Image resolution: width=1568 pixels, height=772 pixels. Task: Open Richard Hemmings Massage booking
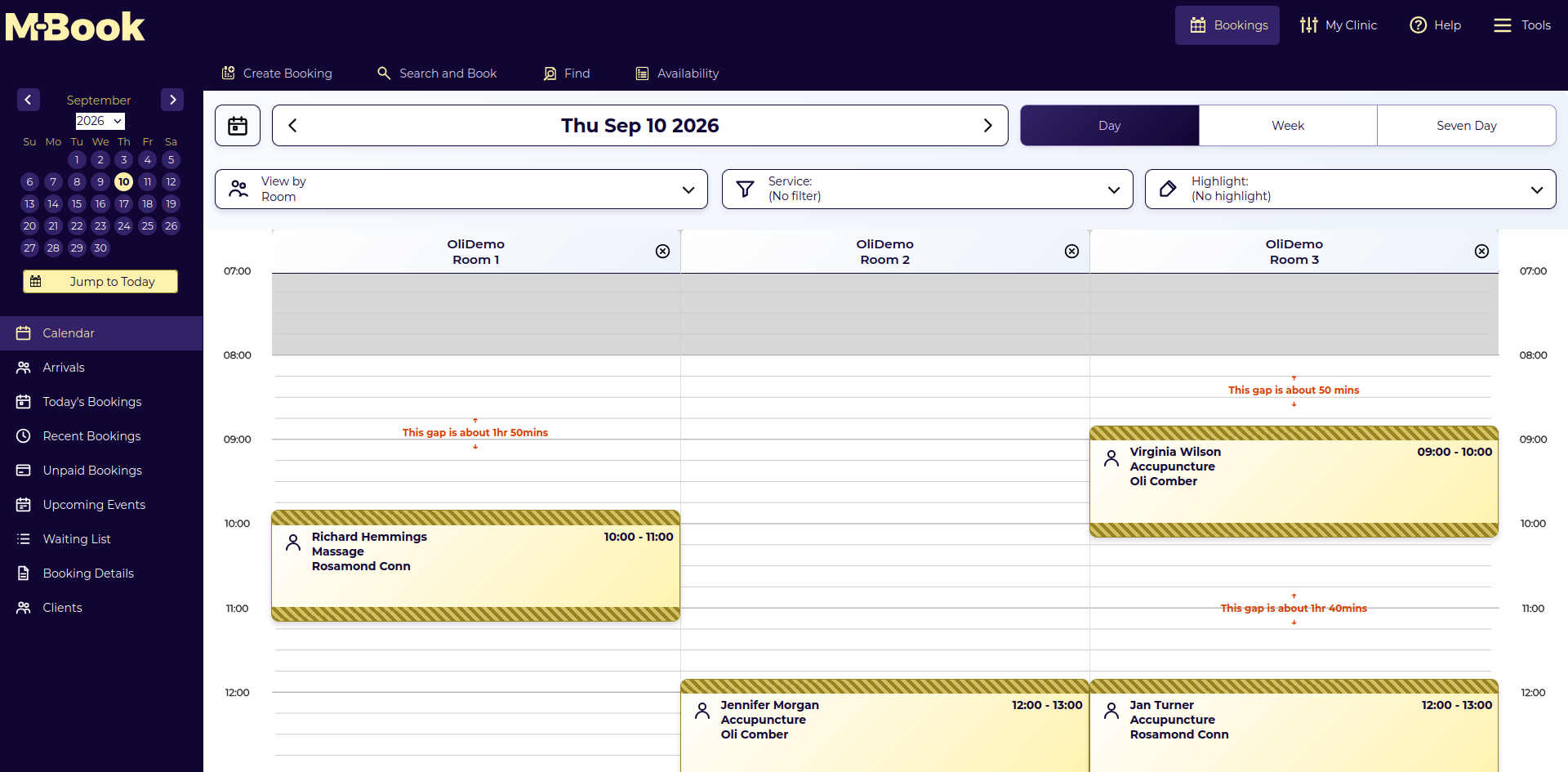pos(476,566)
